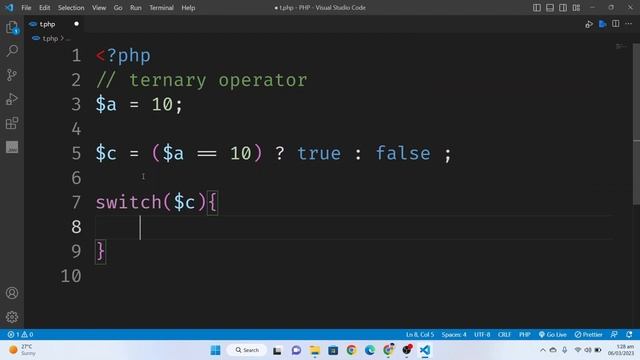Image resolution: width=640 pixels, height=360 pixels.
Task: Click the blue preview icon in the editor toolbar
Action: 602,24
